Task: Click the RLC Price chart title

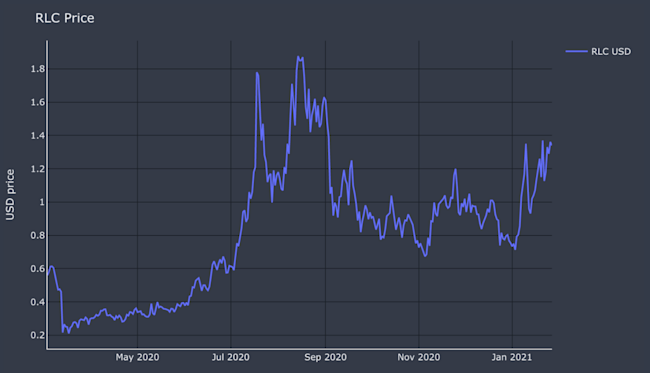Action: (65, 18)
